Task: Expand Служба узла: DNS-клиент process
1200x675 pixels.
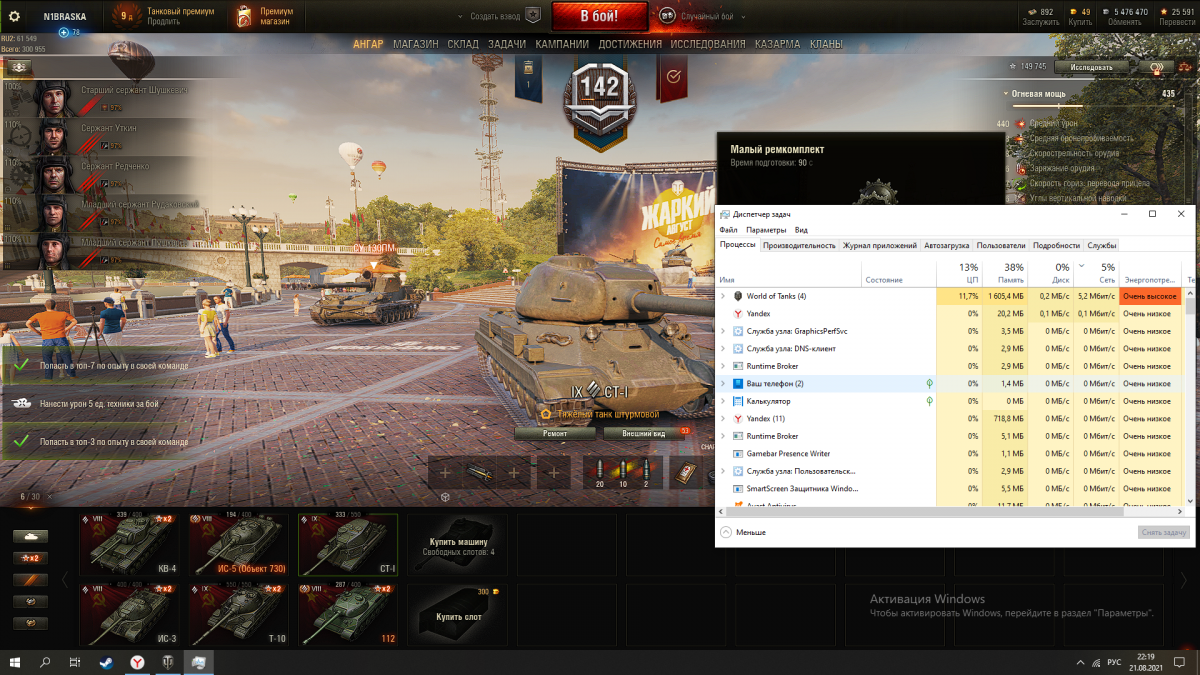Action: click(723, 349)
